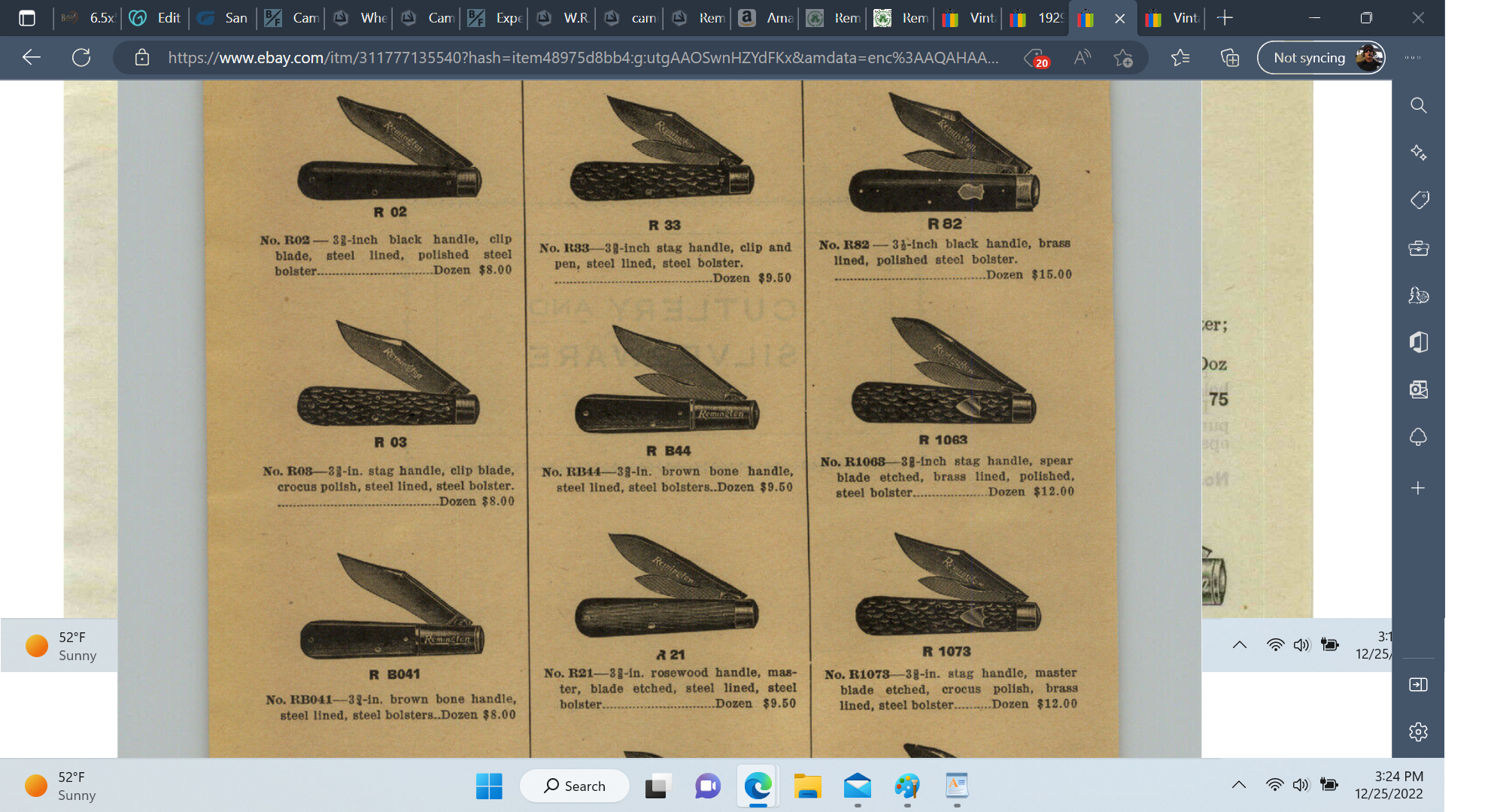The image size is (1485, 812).
Task: Check battery status in the bottom taskbar
Action: (1329, 785)
